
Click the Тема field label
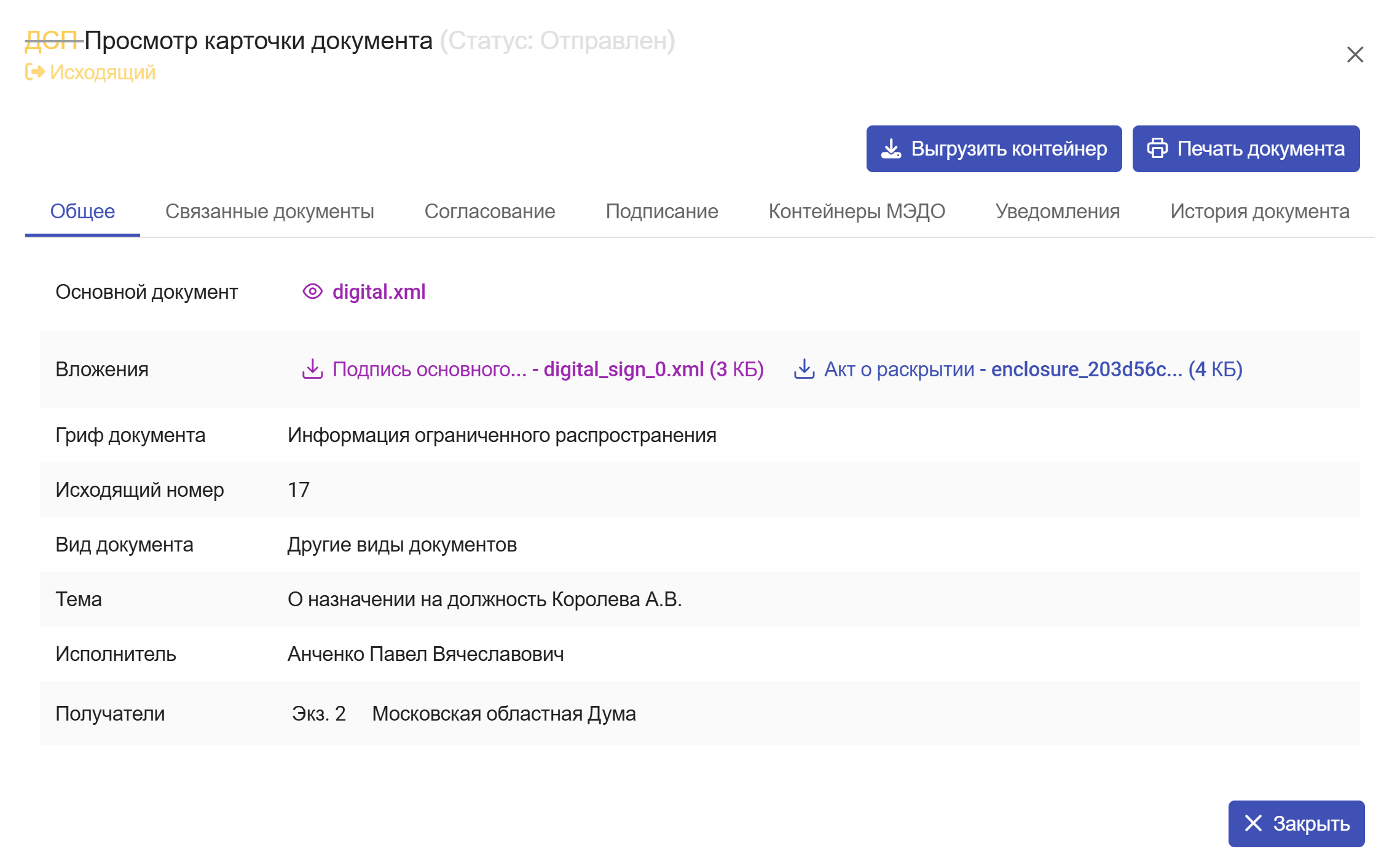pyautogui.click(x=79, y=599)
